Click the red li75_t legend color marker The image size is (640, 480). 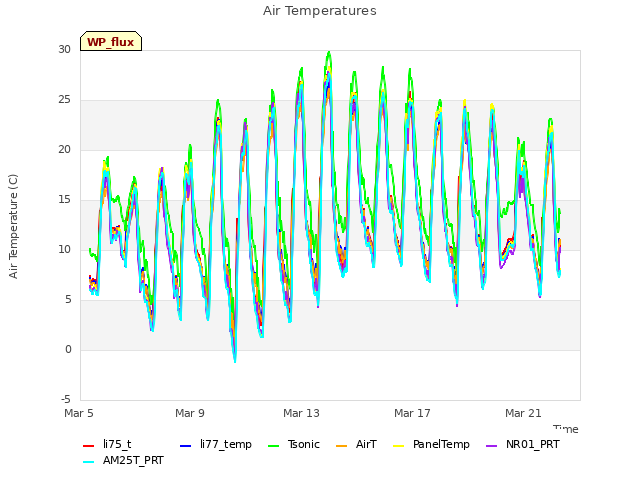[89, 446]
